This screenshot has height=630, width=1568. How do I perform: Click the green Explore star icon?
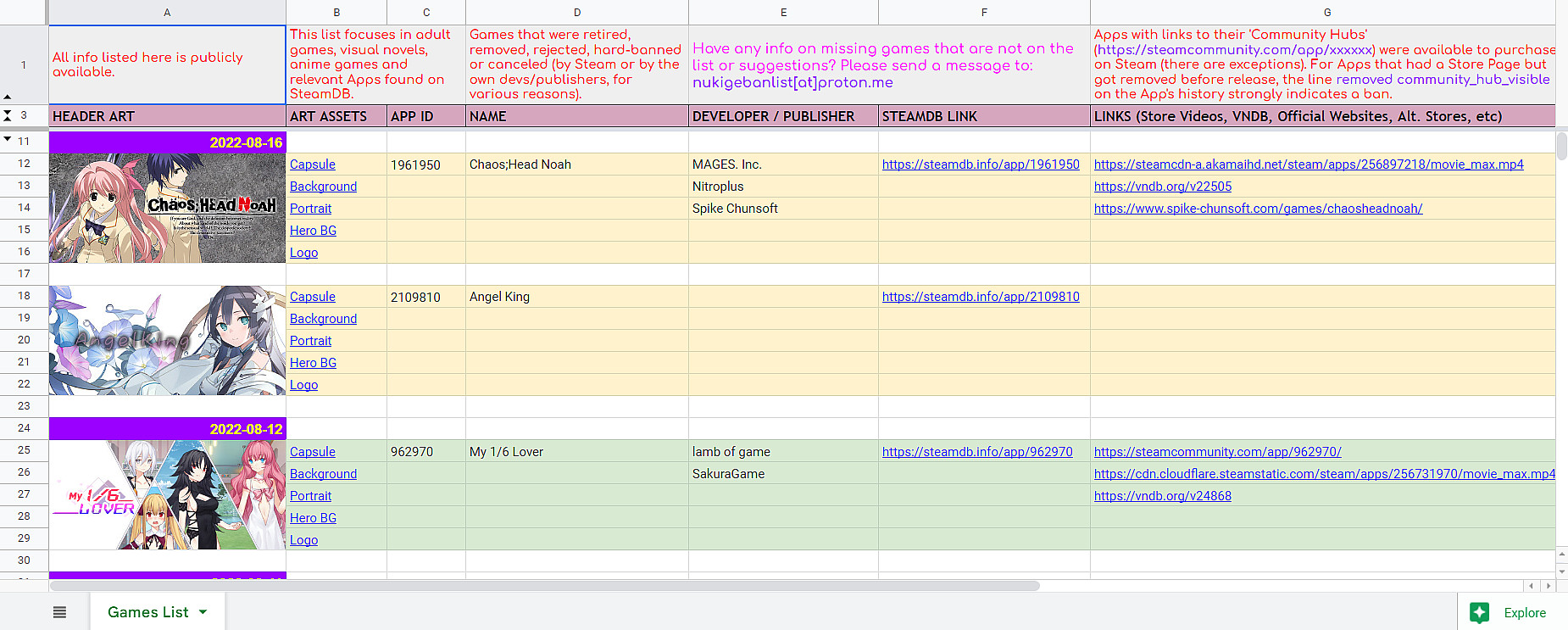coord(1480,613)
